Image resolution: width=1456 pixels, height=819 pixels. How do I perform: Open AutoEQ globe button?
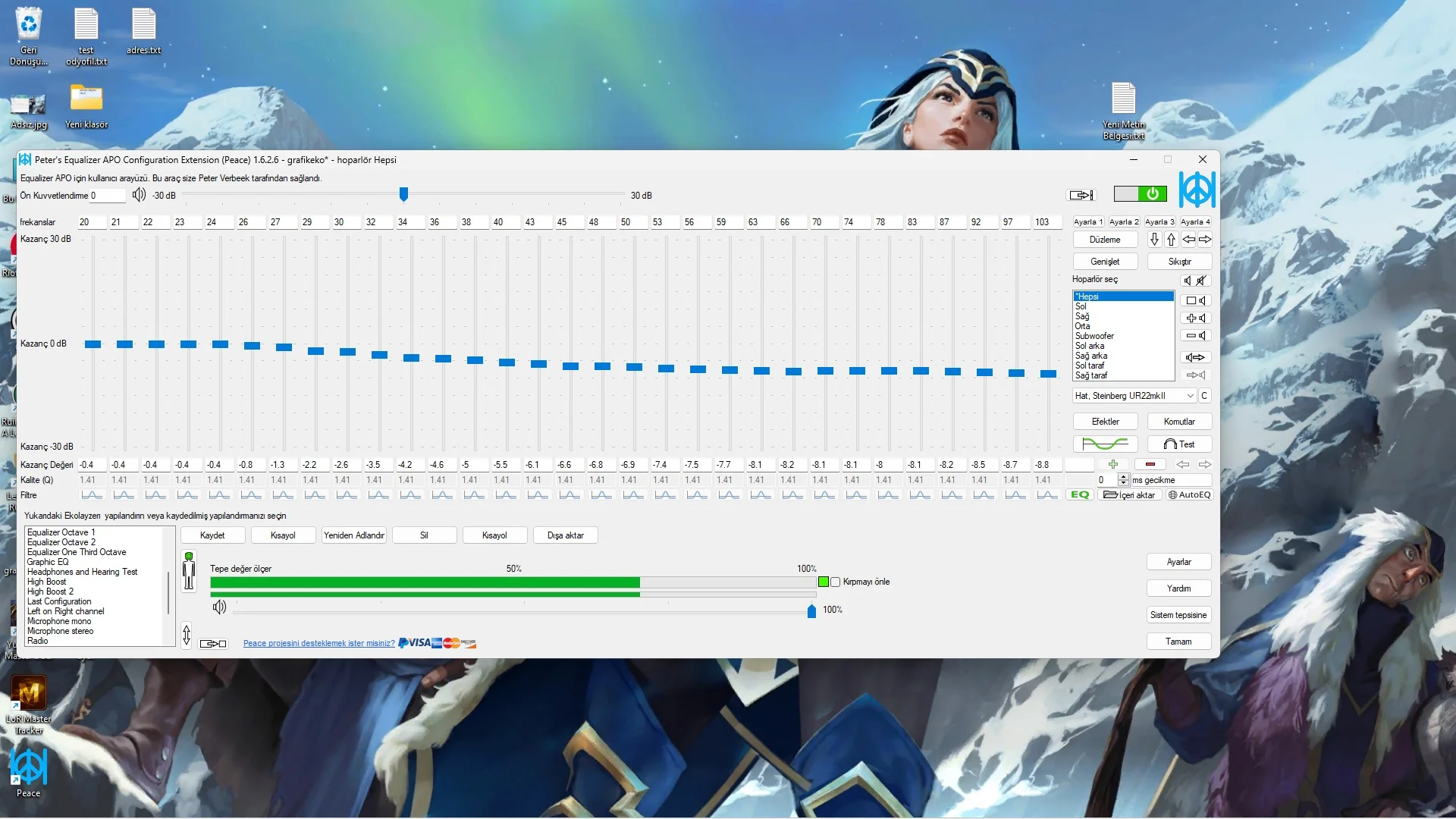pos(1189,495)
